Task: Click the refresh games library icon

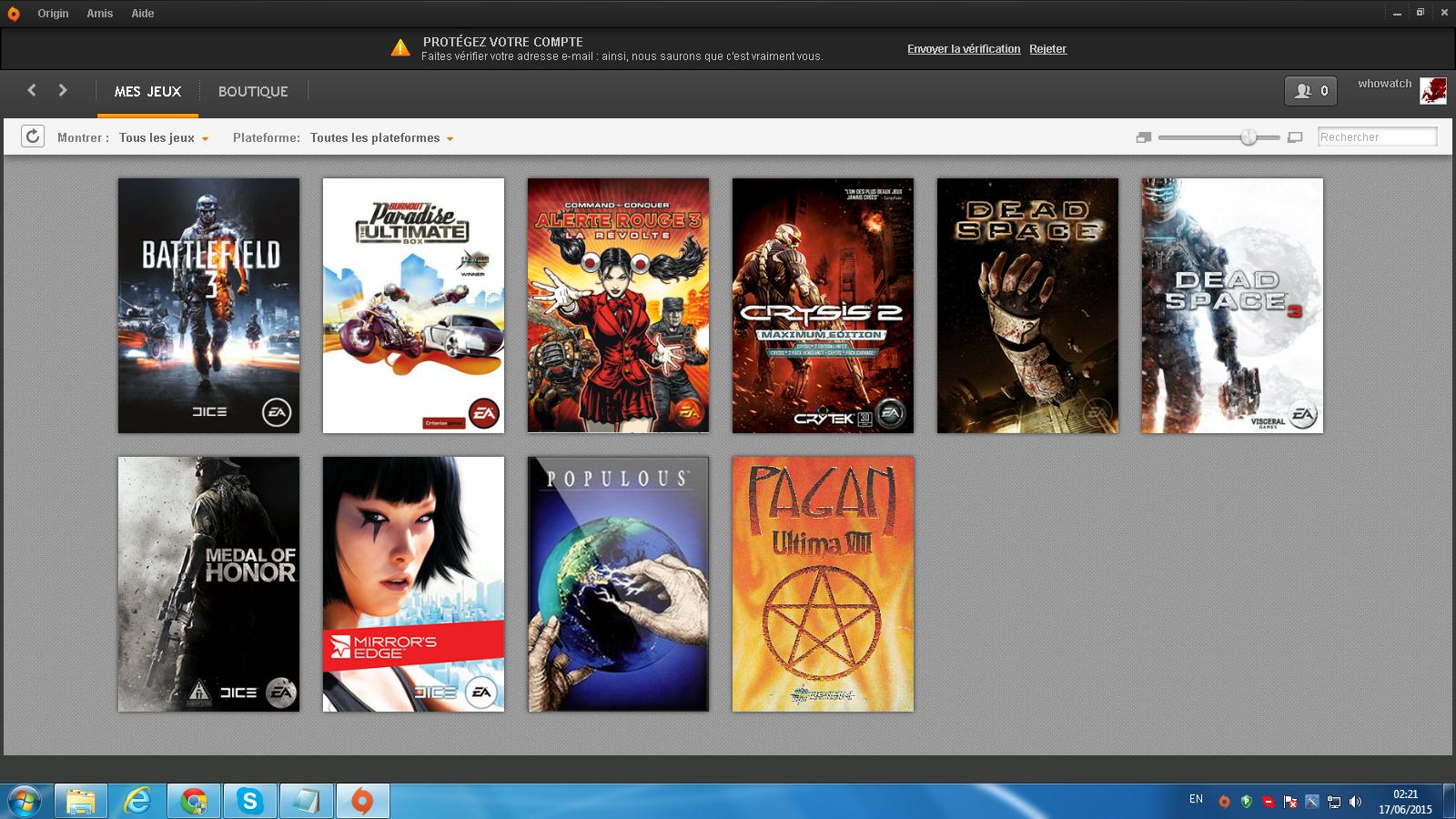Action: [x=33, y=136]
